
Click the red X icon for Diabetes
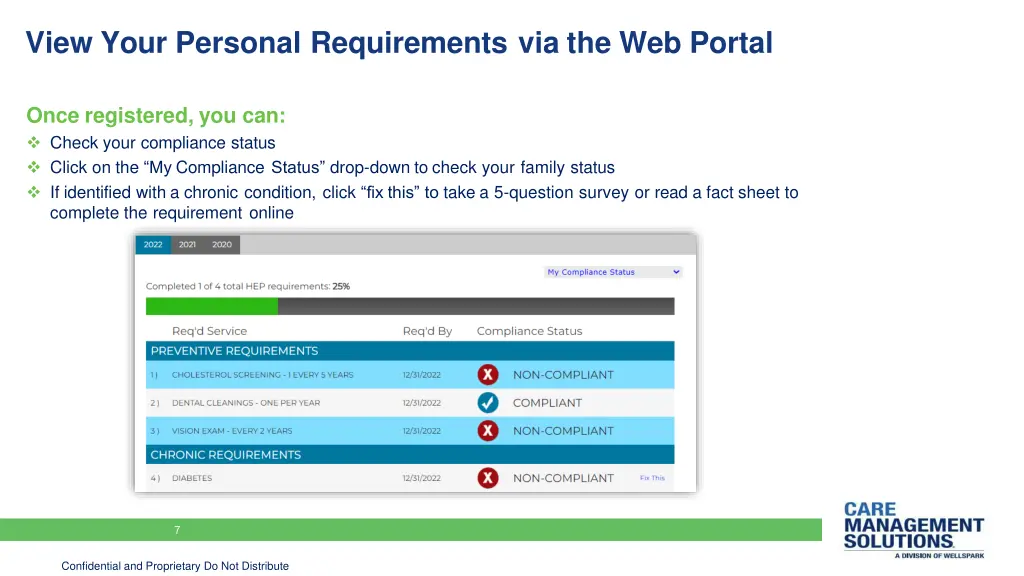[488, 478]
